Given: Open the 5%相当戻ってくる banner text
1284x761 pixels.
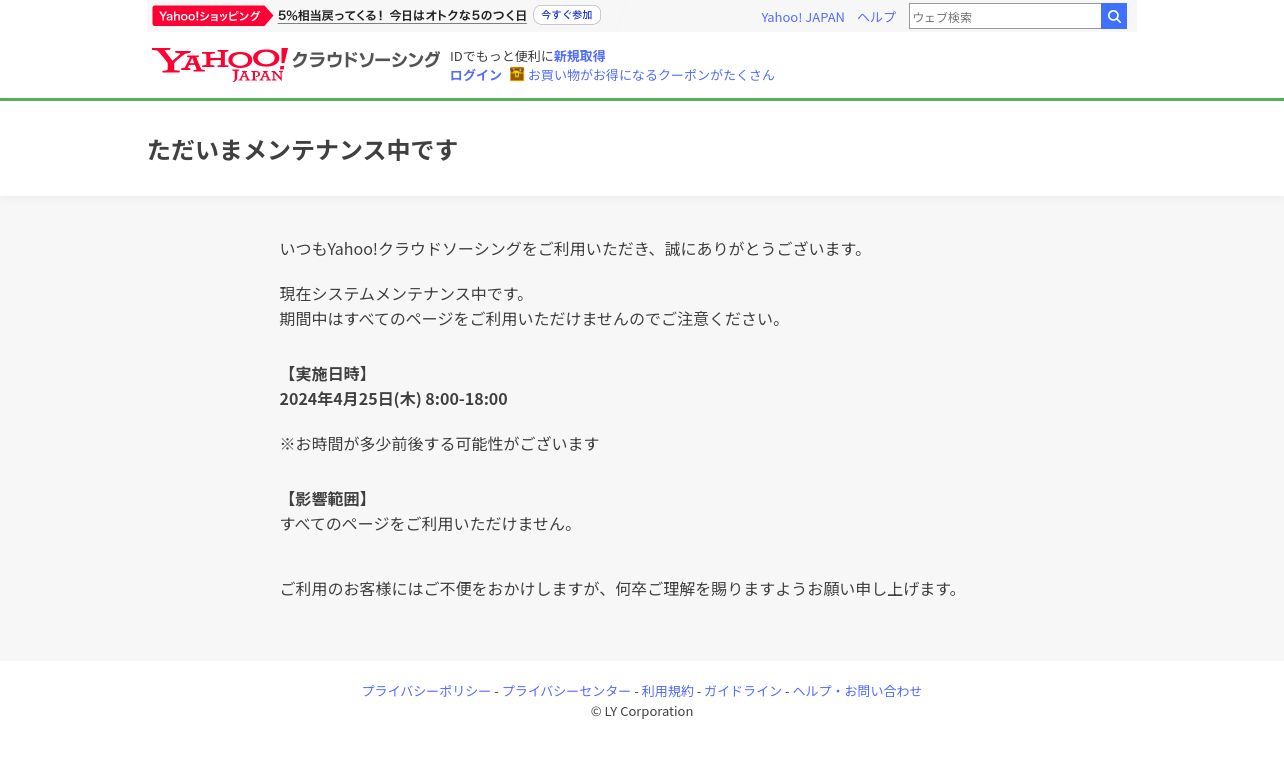Looking at the screenshot, I should point(402,16).
